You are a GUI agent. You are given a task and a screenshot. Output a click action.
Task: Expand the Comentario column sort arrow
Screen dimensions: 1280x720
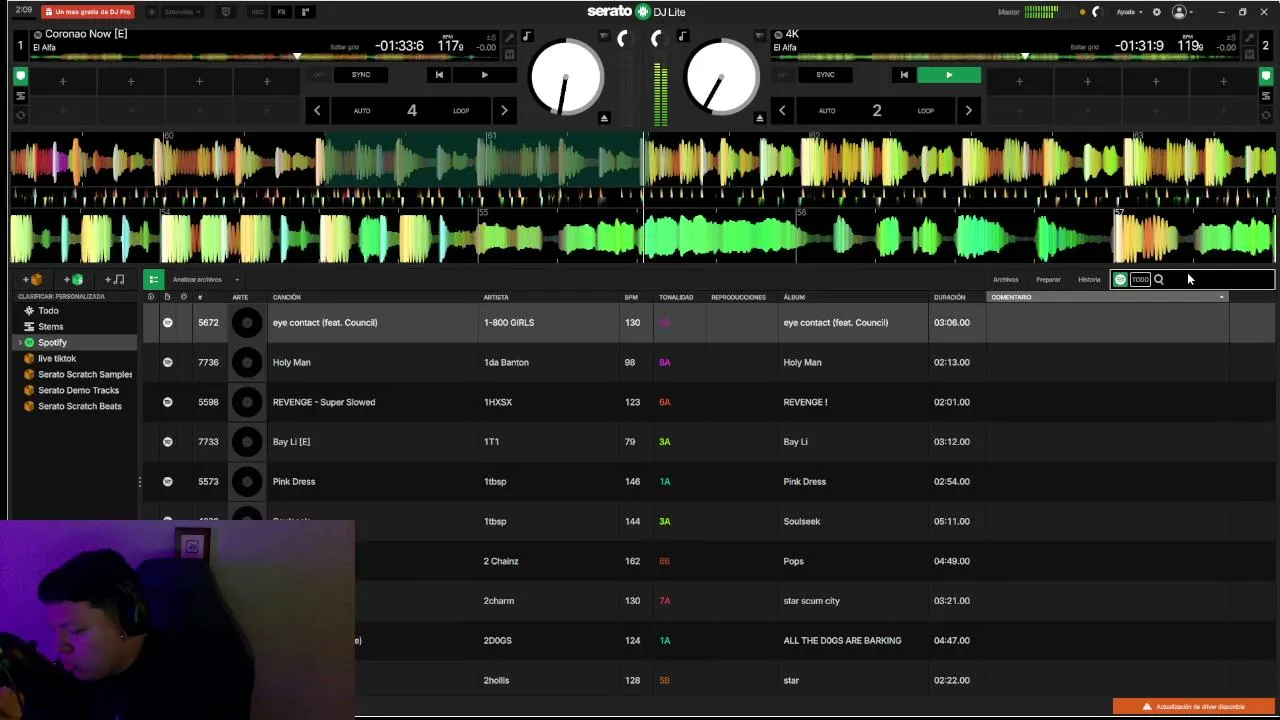1221,297
